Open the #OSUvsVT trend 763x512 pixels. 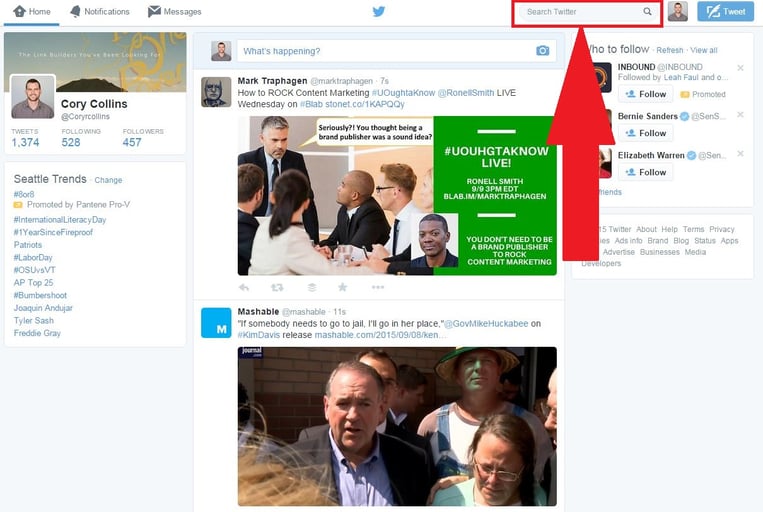click(35, 270)
